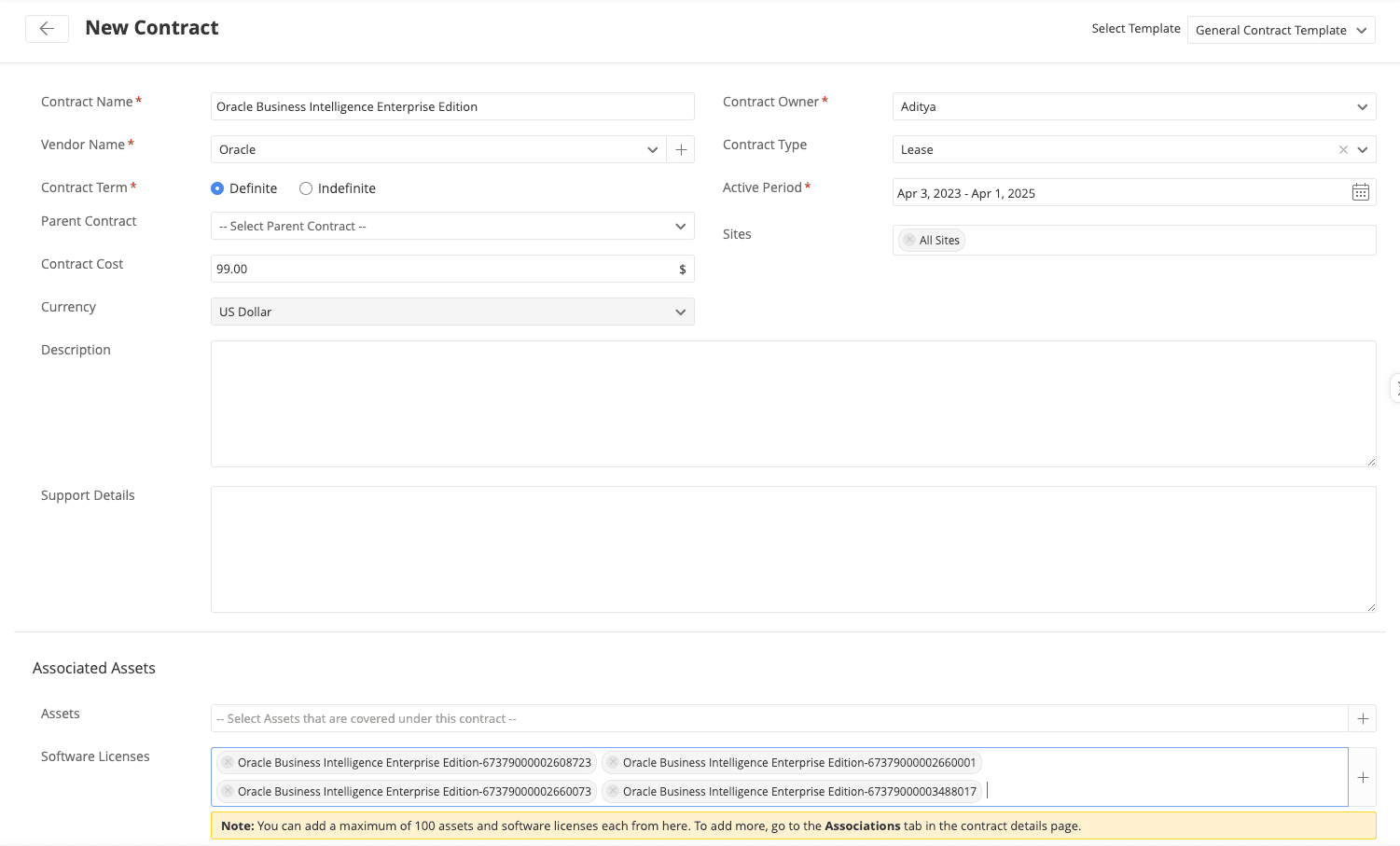This screenshot has height=846, width=1400.
Task: Select the Indefinite contract term option
Action: pyautogui.click(x=305, y=187)
